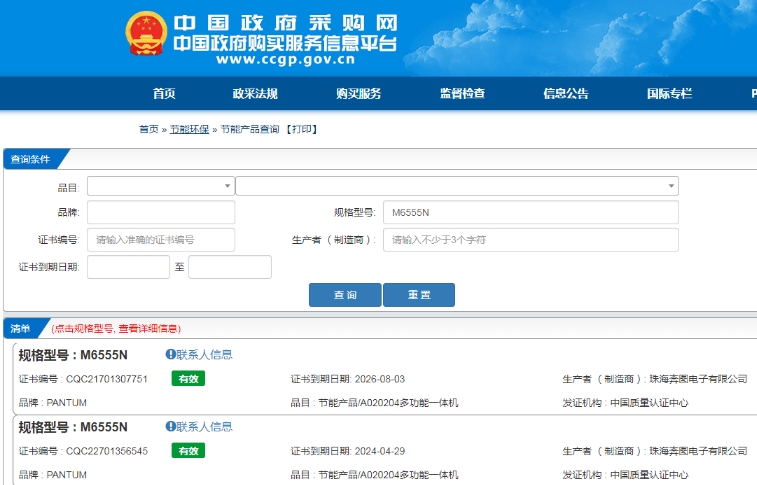Viewport: 757px width, 485px height.
Task: Click the 查询 search button
Action: [345, 295]
